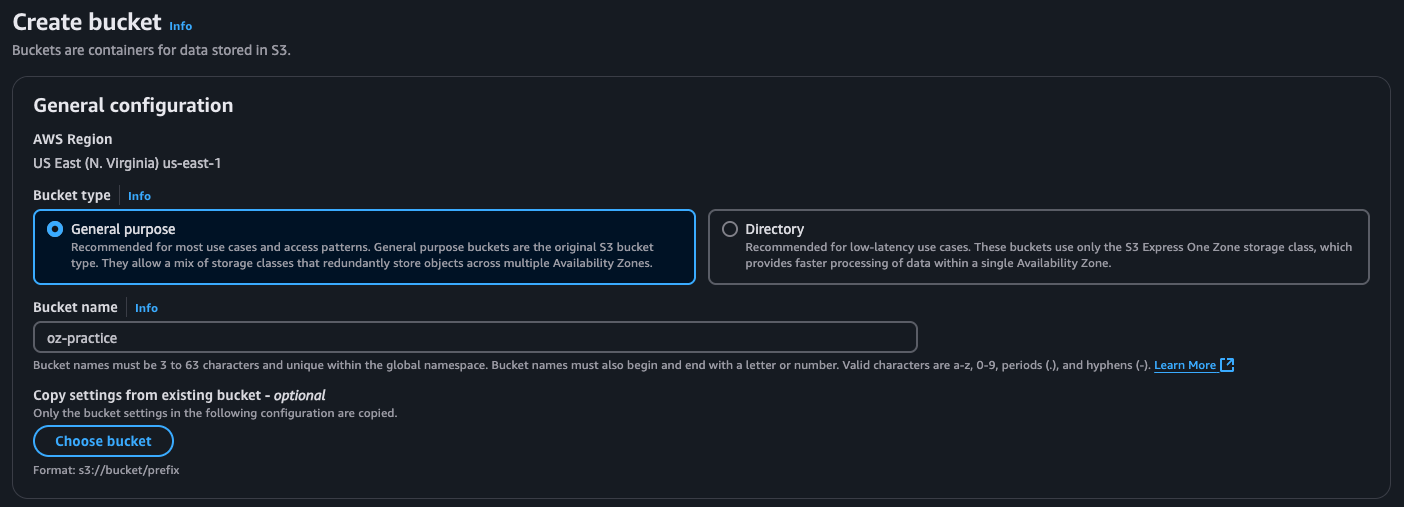Click the Create bucket page title
This screenshot has height=507, width=1404.
coord(87,22)
